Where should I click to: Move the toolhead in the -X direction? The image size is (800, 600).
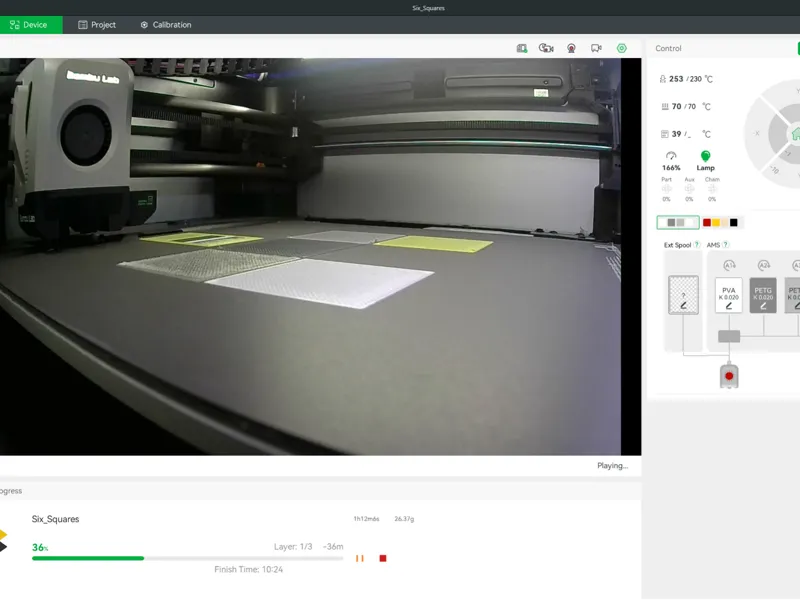pos(757,133)
